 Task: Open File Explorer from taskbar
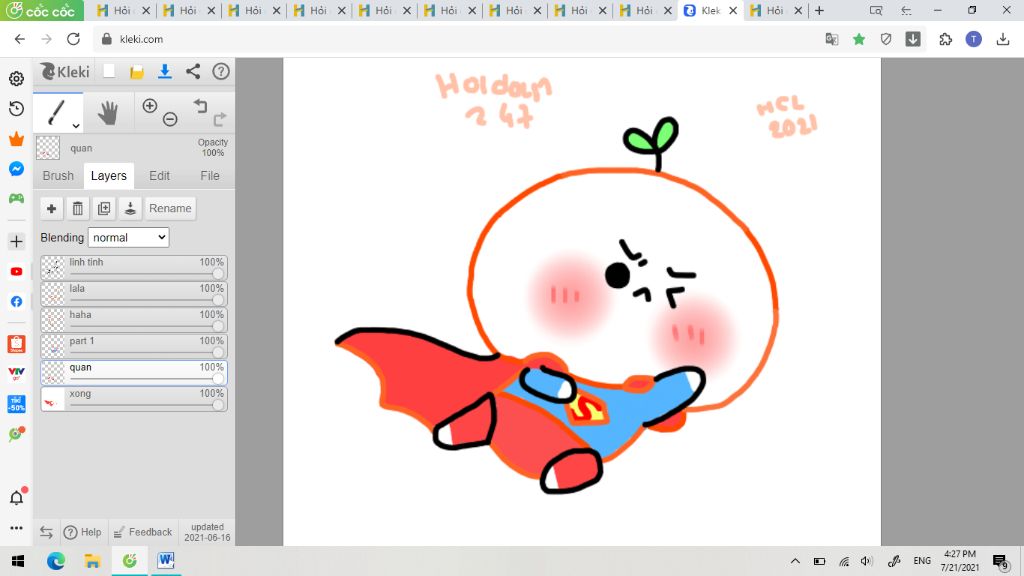pyautogui.click(x=92, y=561)
